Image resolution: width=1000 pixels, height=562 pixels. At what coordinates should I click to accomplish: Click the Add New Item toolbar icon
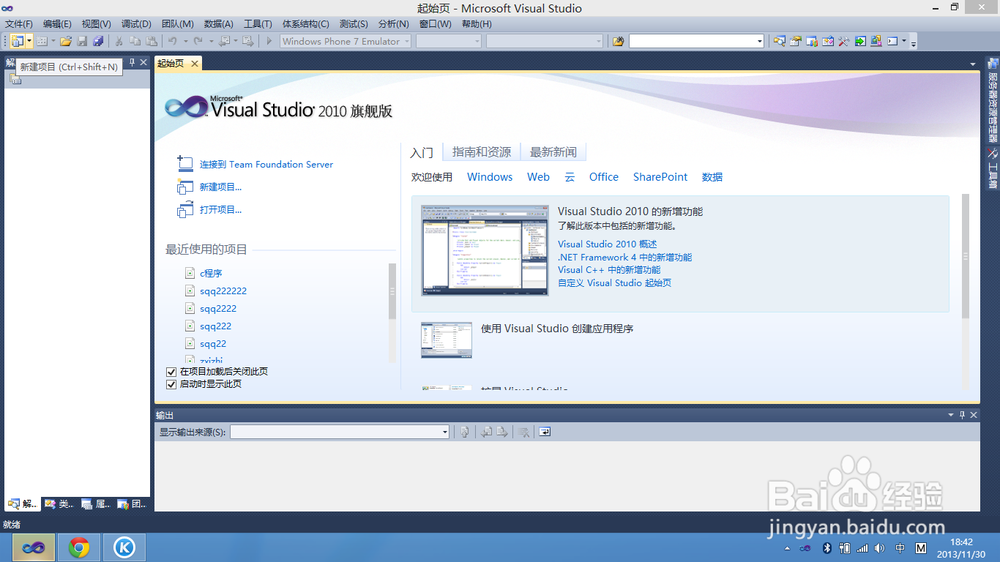(42, 41)
